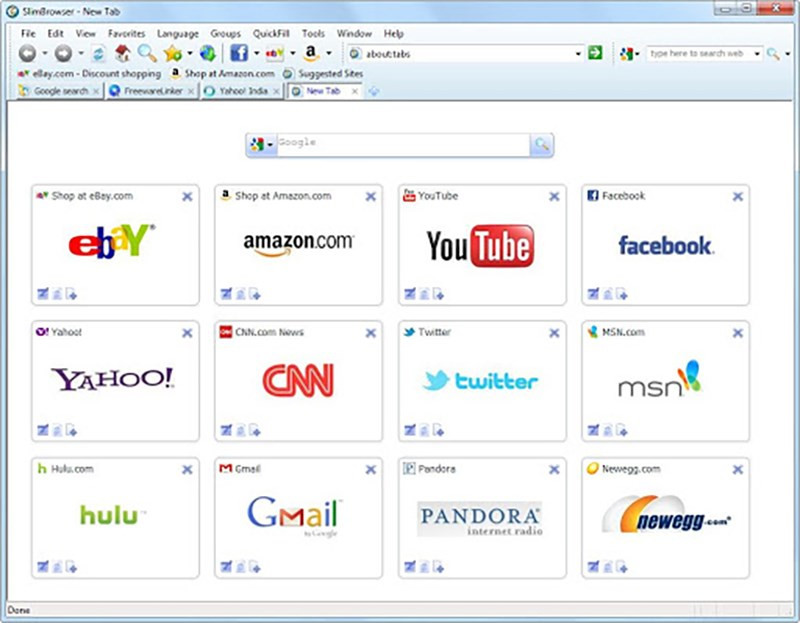Open the toolbar Search magnifier icon
The image size is (800, 623).
[x=147, y=53]
